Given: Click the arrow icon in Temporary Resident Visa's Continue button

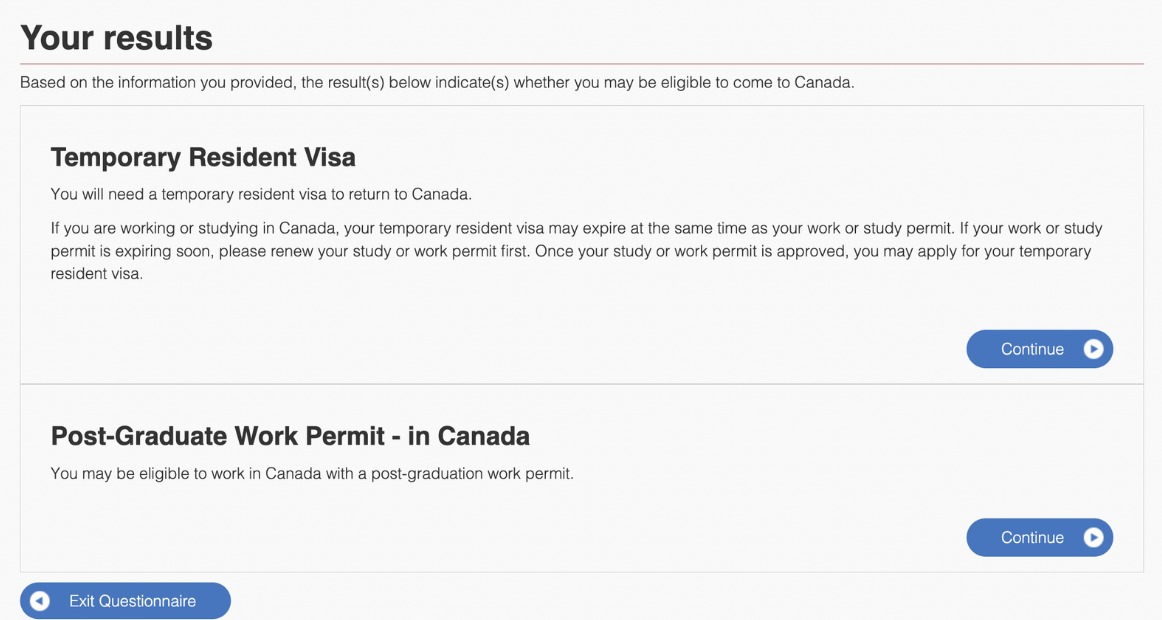Looking at the screenshot, I should pyautogui.click(x=1094, y=349).
